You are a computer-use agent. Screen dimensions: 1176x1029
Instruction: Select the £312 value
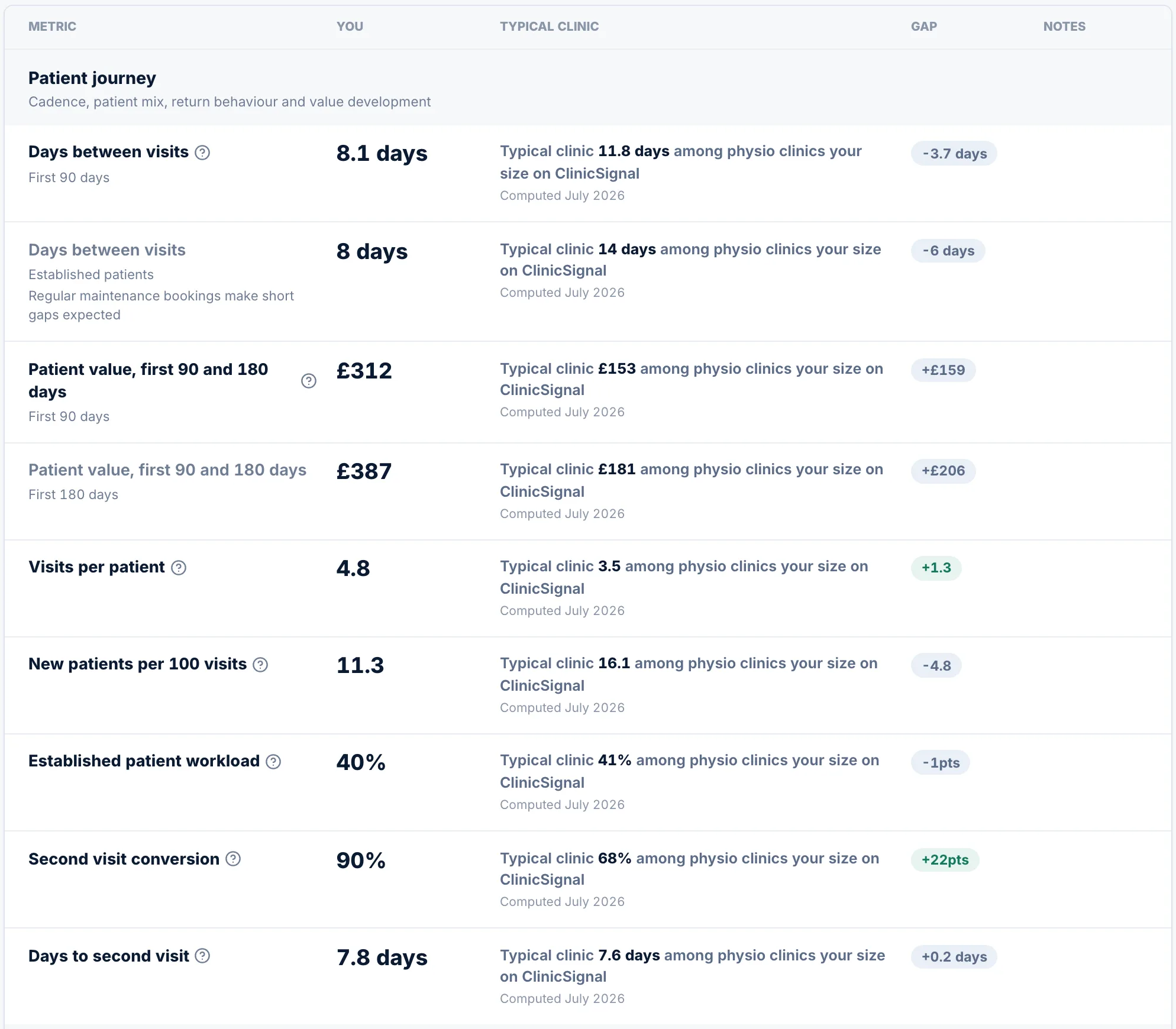click(364, 371)
